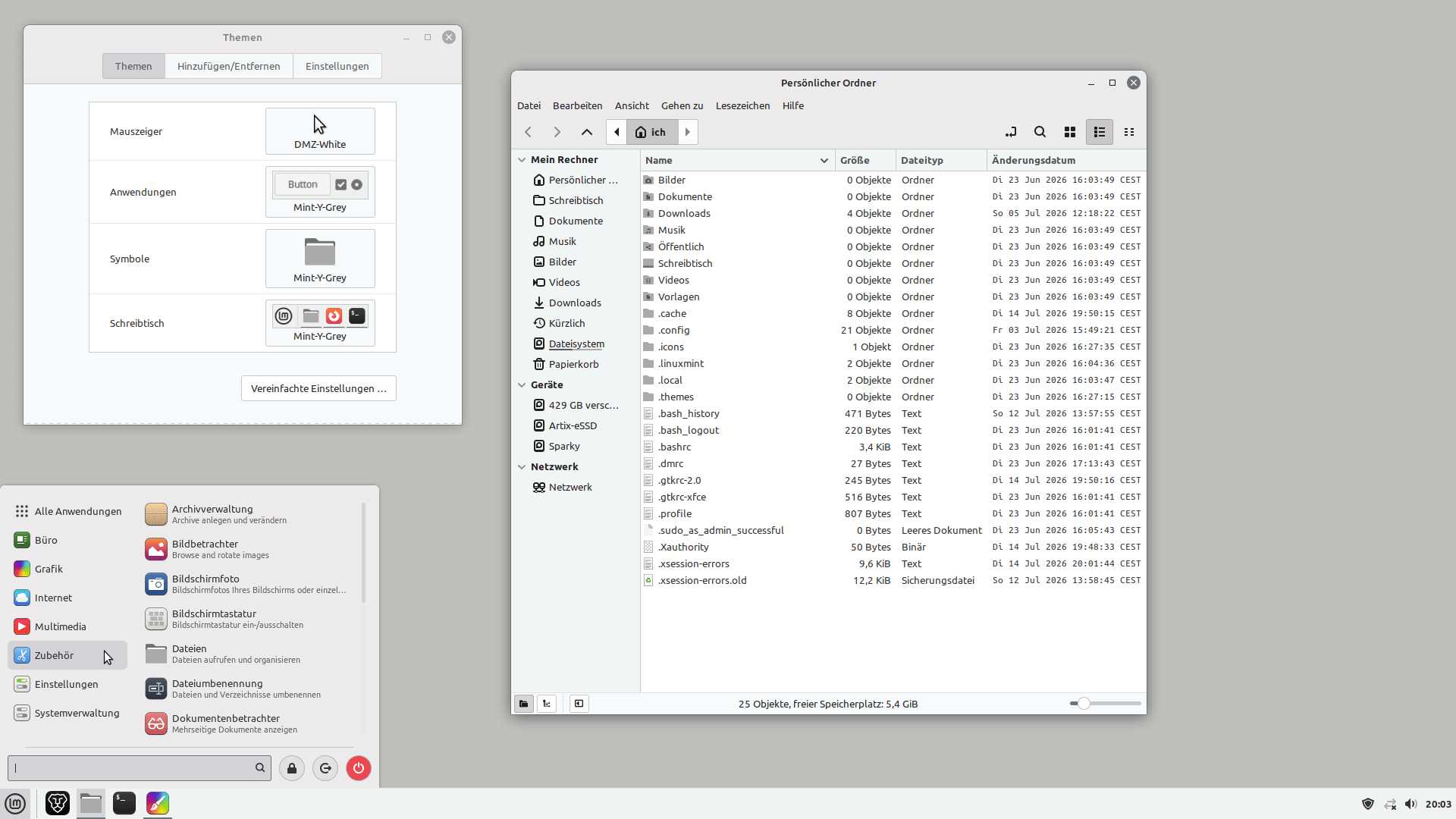The width and height of the screenshot is (1456, 819).
Task: Launch the terminal from the panel
Action: 124,804
